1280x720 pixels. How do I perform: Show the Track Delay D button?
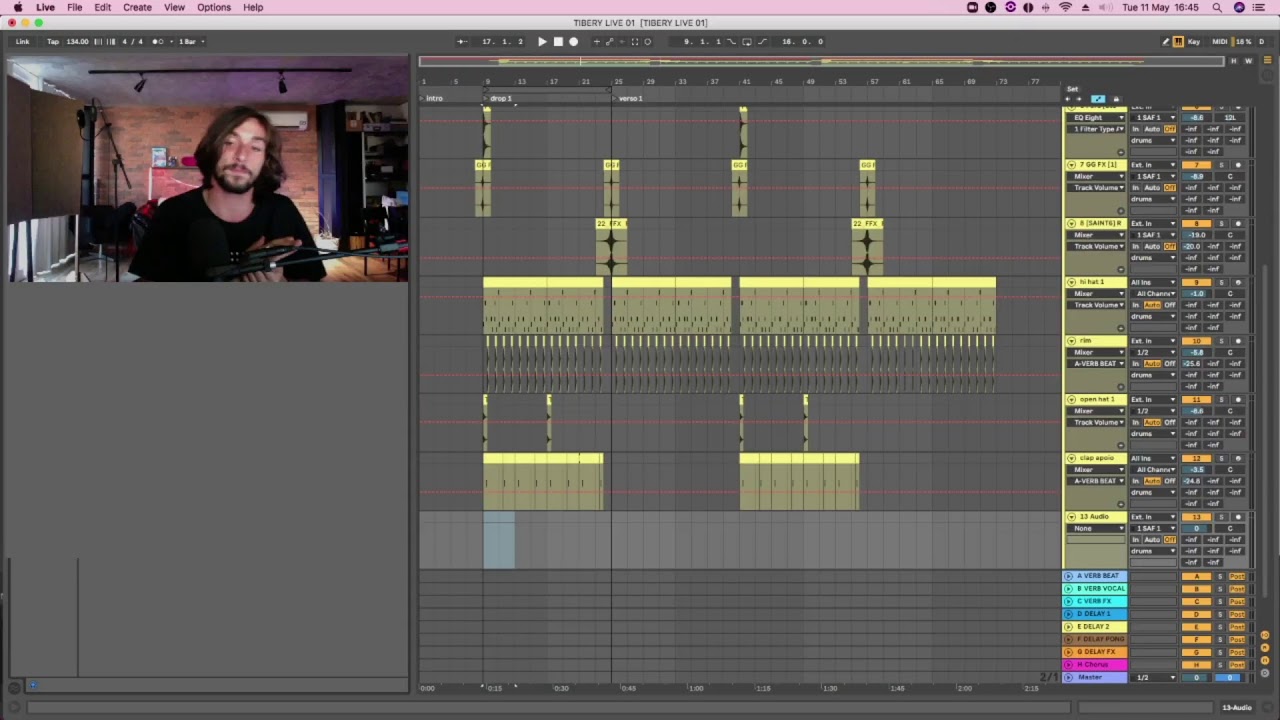click(x=1265, y=673)
